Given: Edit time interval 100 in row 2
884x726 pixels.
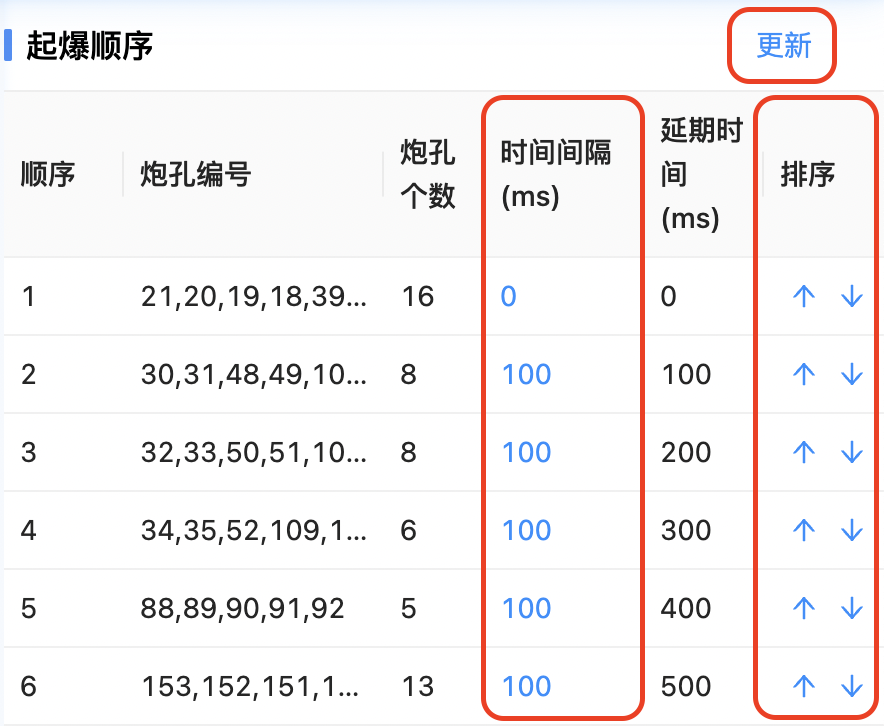Looking at the screenshot, I should [x=526, y=374].
